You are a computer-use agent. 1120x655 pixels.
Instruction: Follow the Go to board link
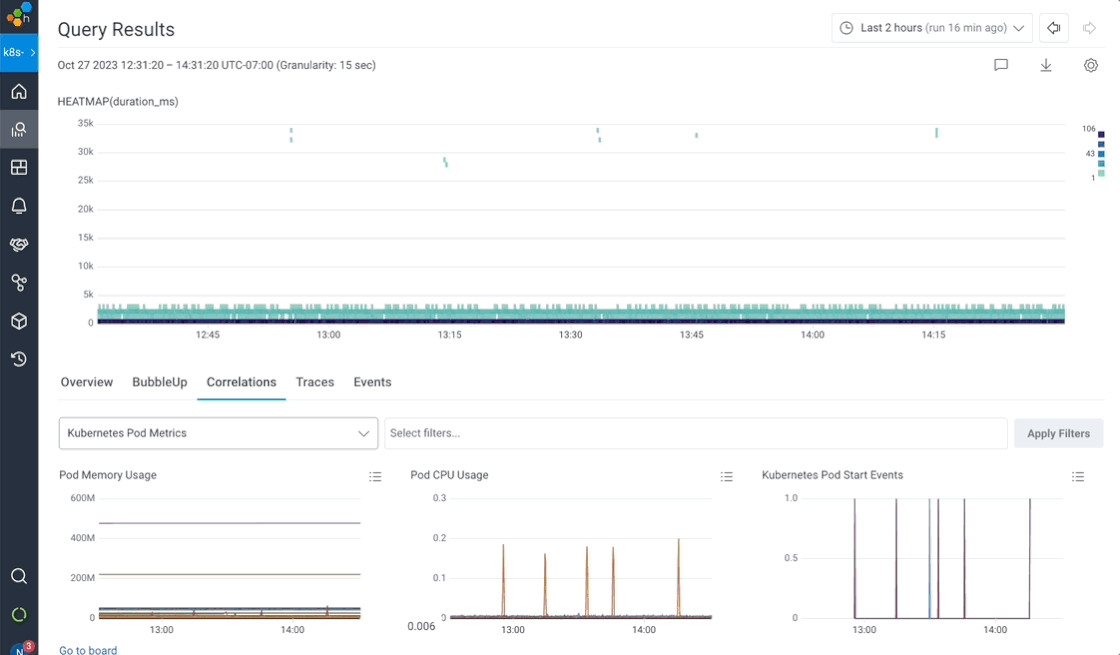point(87,650)
